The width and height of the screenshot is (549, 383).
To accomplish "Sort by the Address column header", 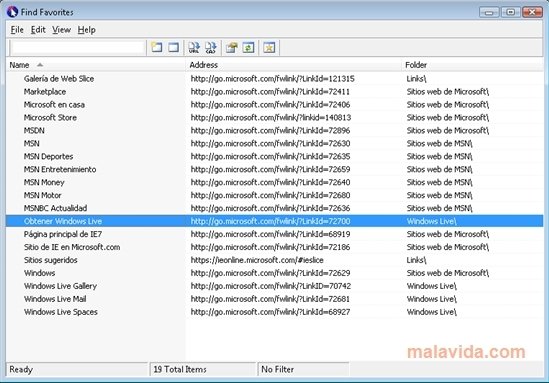I will click(293, 65).
